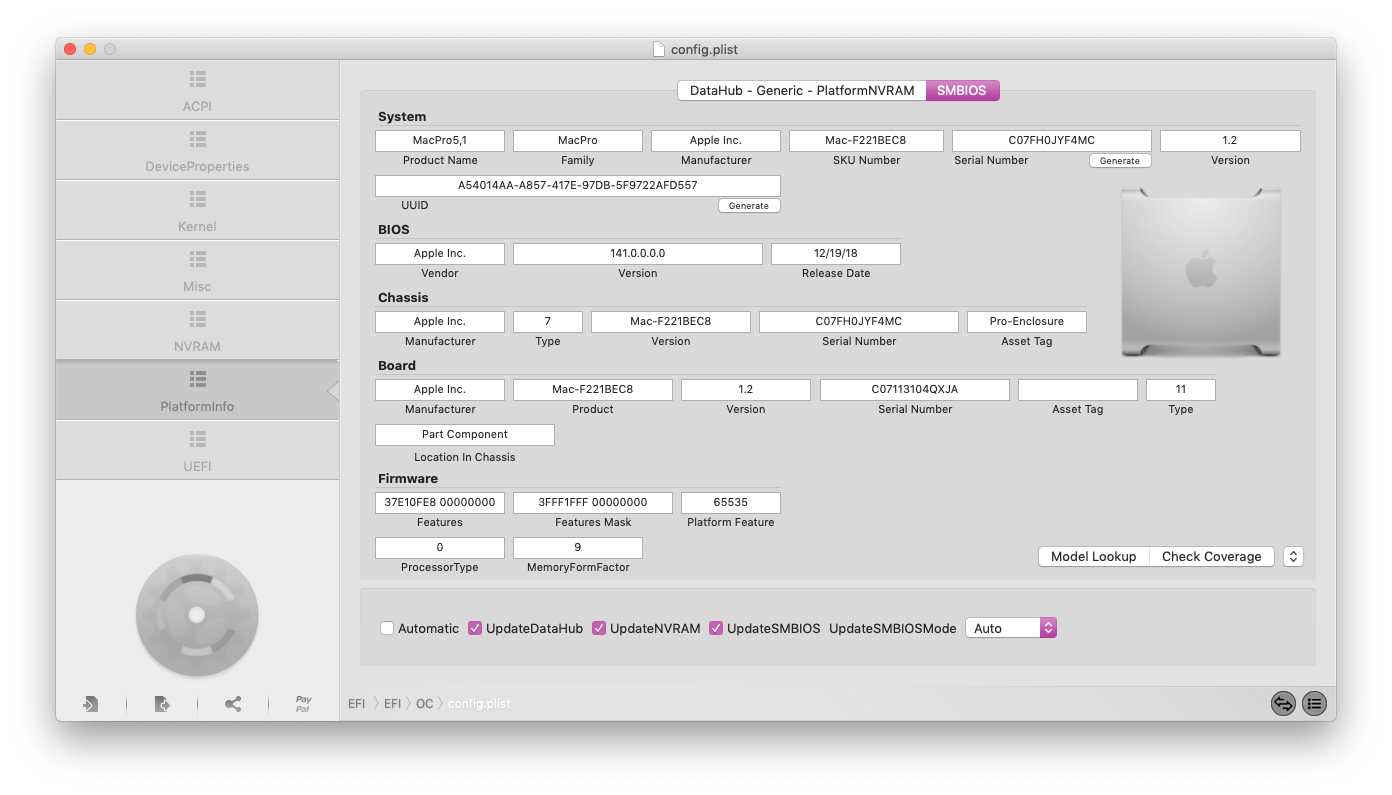Click the Features Mask field

coord(593,503)
